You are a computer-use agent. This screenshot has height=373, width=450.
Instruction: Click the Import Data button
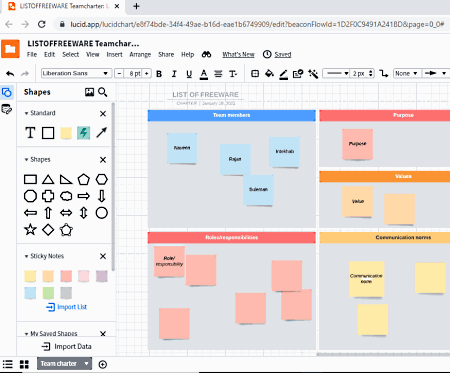[66, 347]
